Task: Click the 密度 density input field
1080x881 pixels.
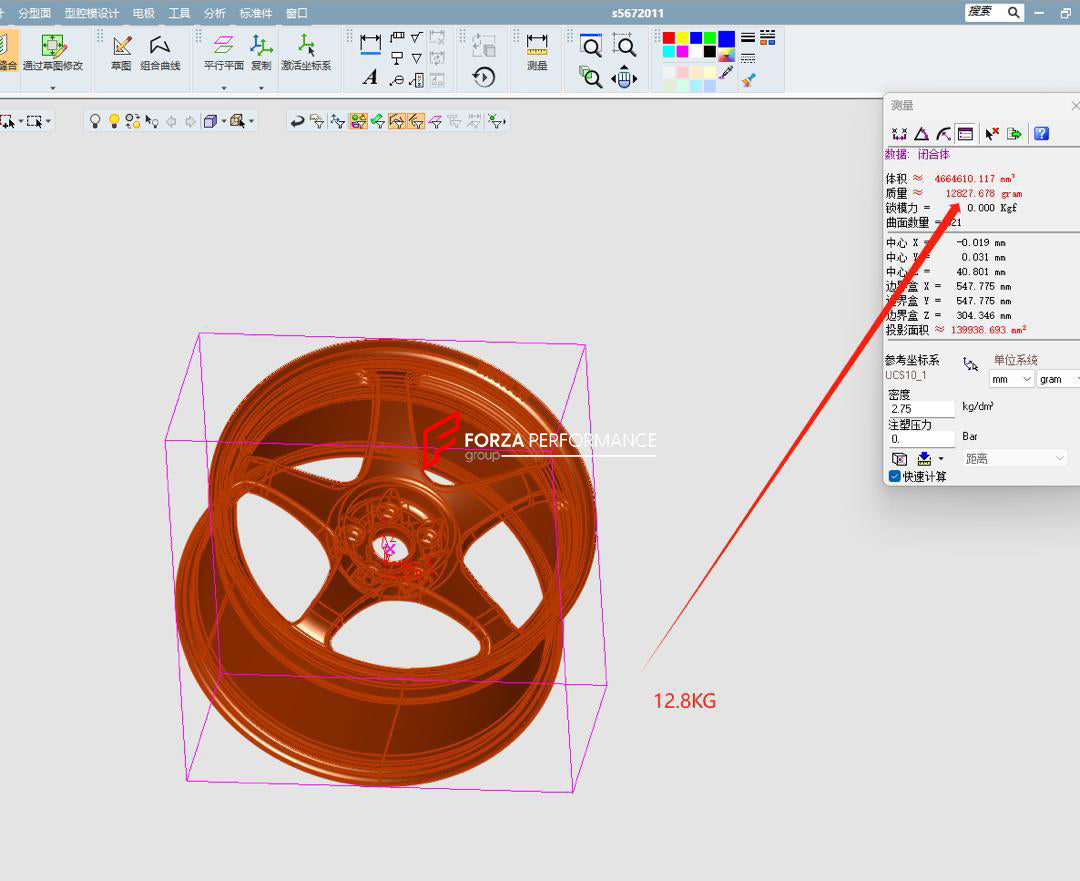Action: click(921, 409)
